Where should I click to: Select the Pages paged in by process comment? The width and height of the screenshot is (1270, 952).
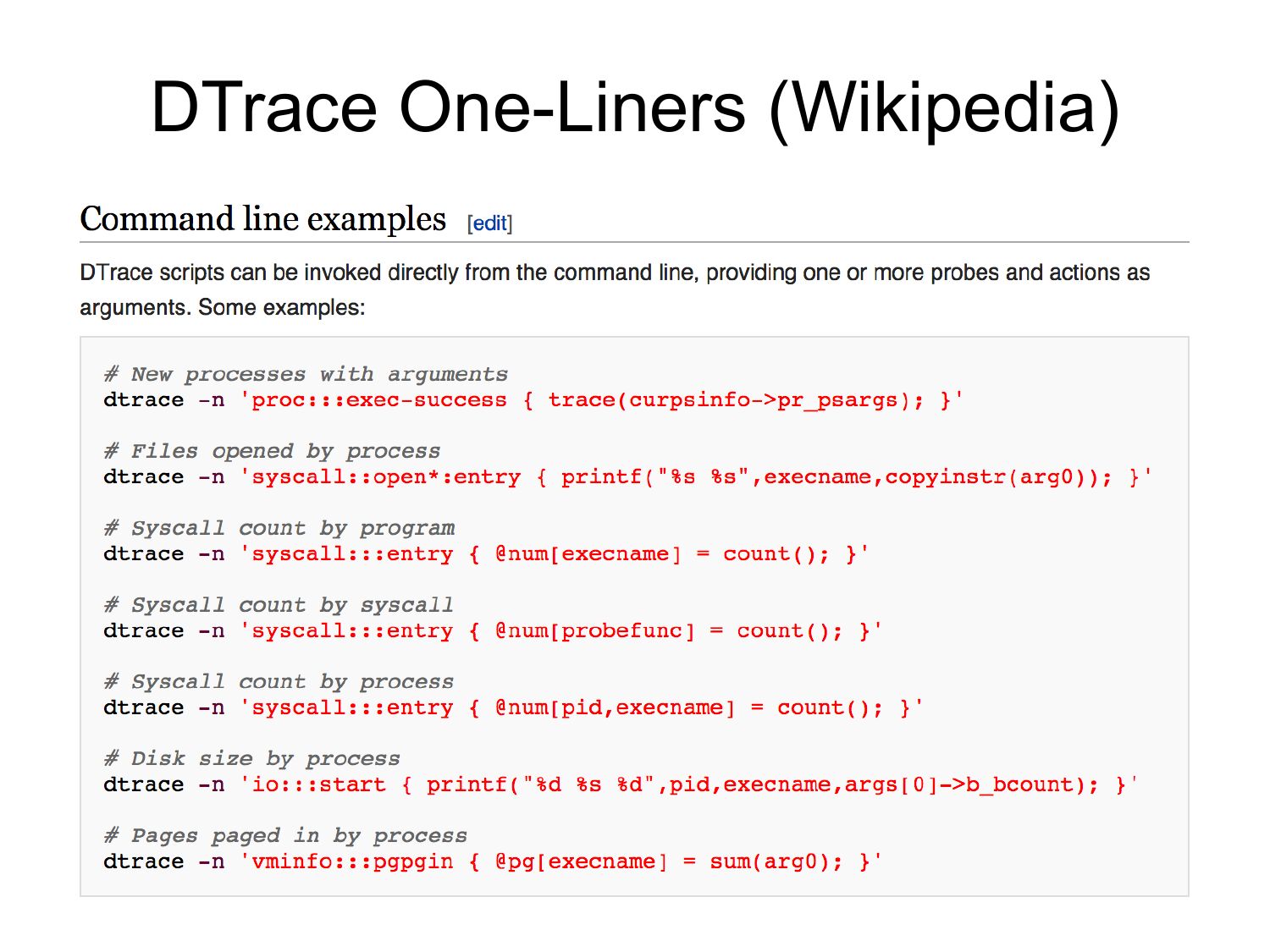[285, 836]
